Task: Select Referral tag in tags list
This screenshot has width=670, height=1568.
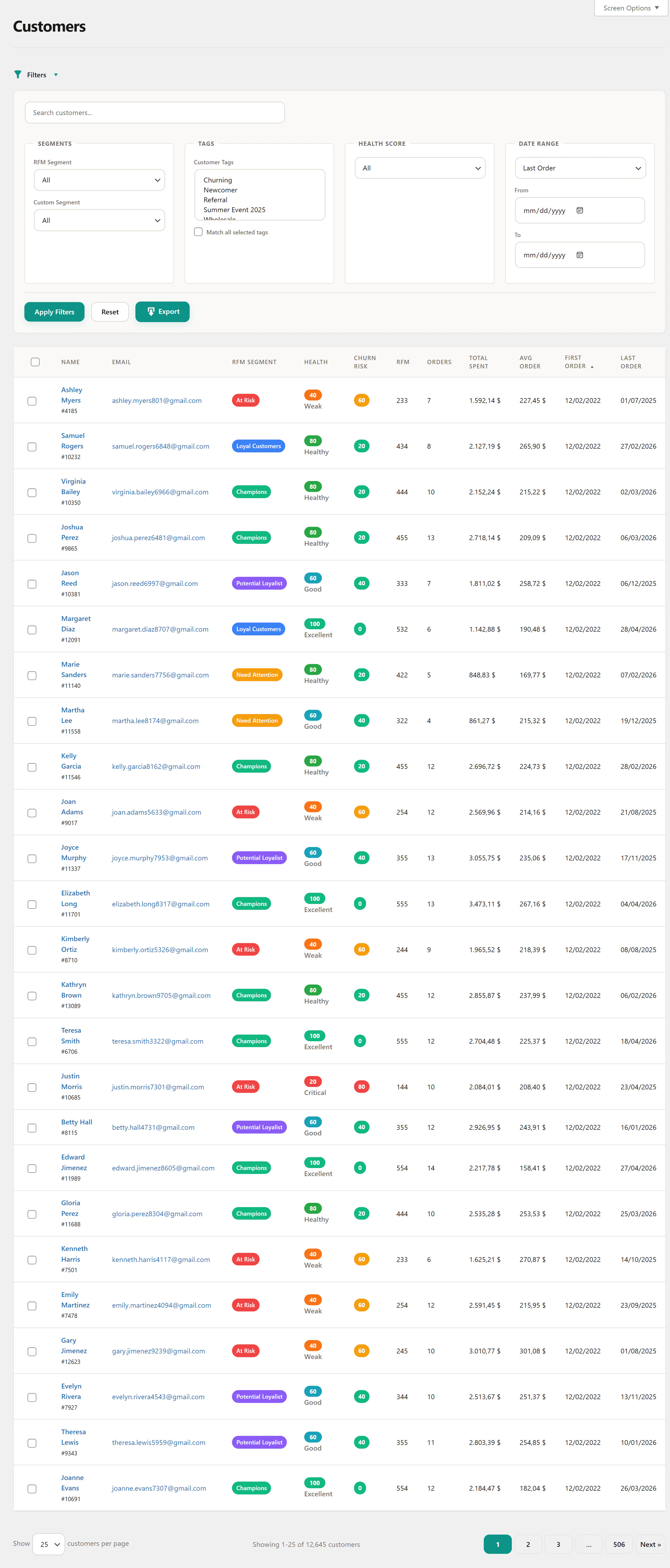Action: 215,200
